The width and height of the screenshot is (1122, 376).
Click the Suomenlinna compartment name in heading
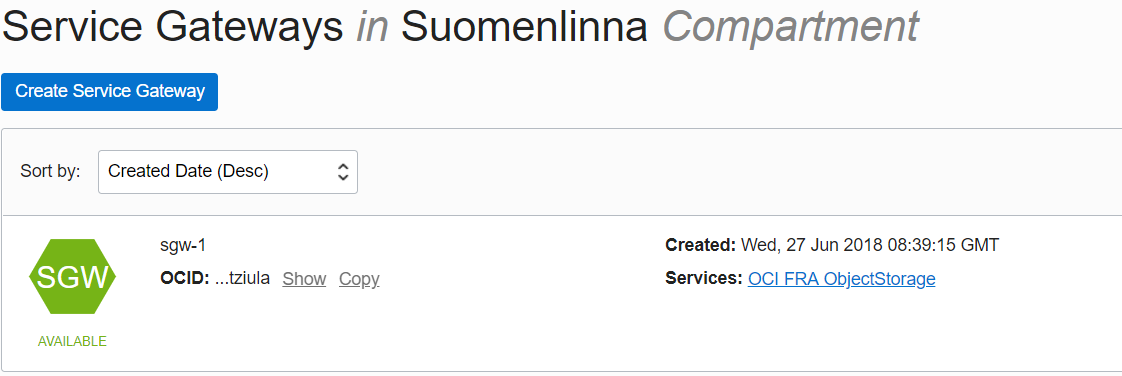[525, 27]
